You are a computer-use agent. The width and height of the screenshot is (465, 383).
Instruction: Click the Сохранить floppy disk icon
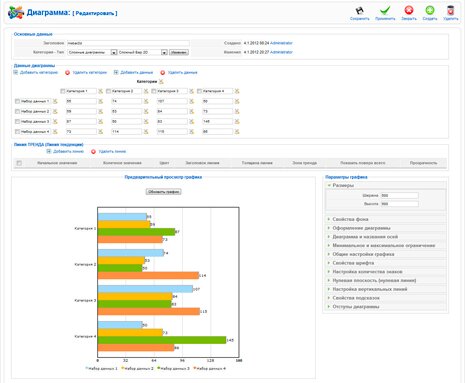(x=359, y=11)
